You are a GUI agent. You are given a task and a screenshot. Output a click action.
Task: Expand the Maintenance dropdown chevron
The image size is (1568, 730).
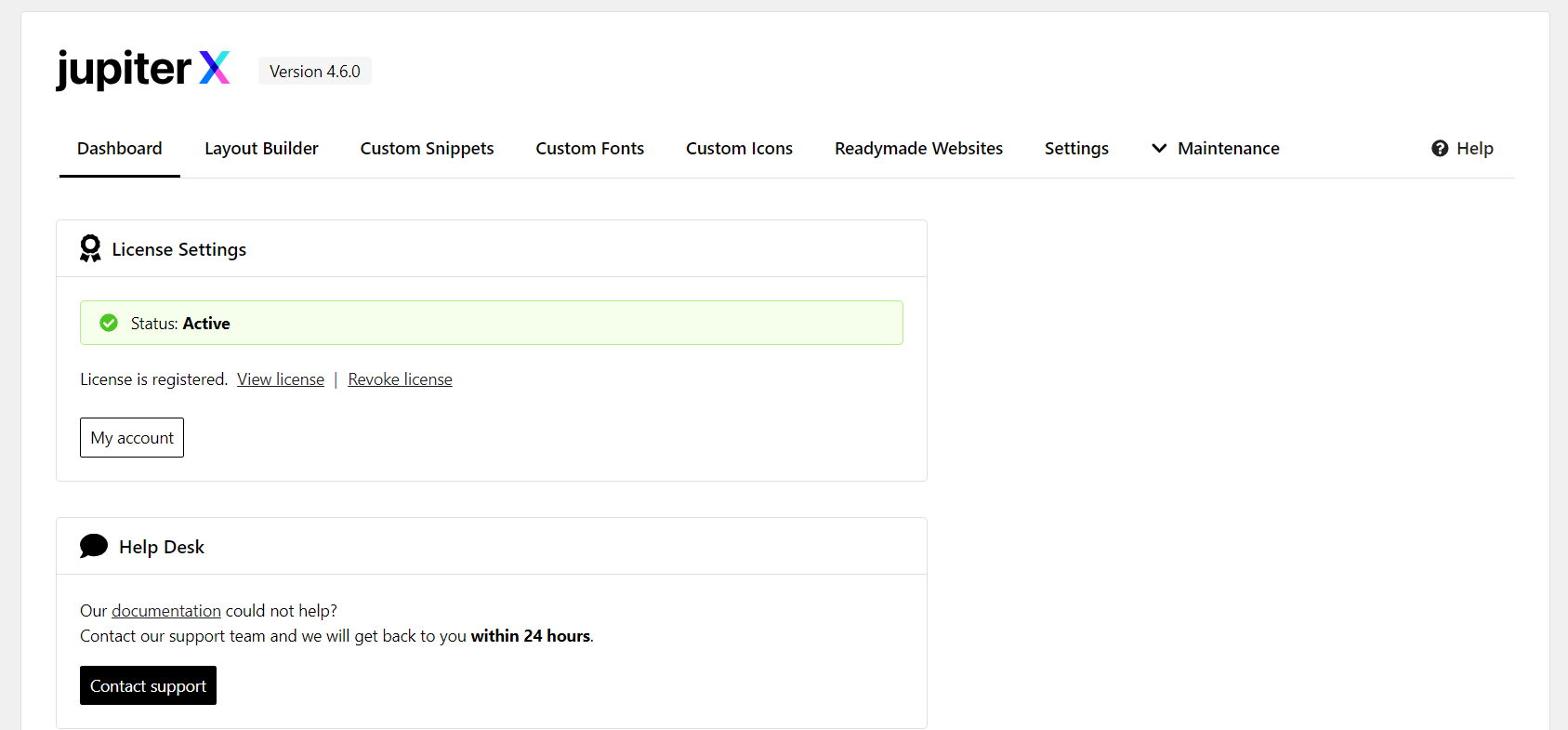(1159, 149)
